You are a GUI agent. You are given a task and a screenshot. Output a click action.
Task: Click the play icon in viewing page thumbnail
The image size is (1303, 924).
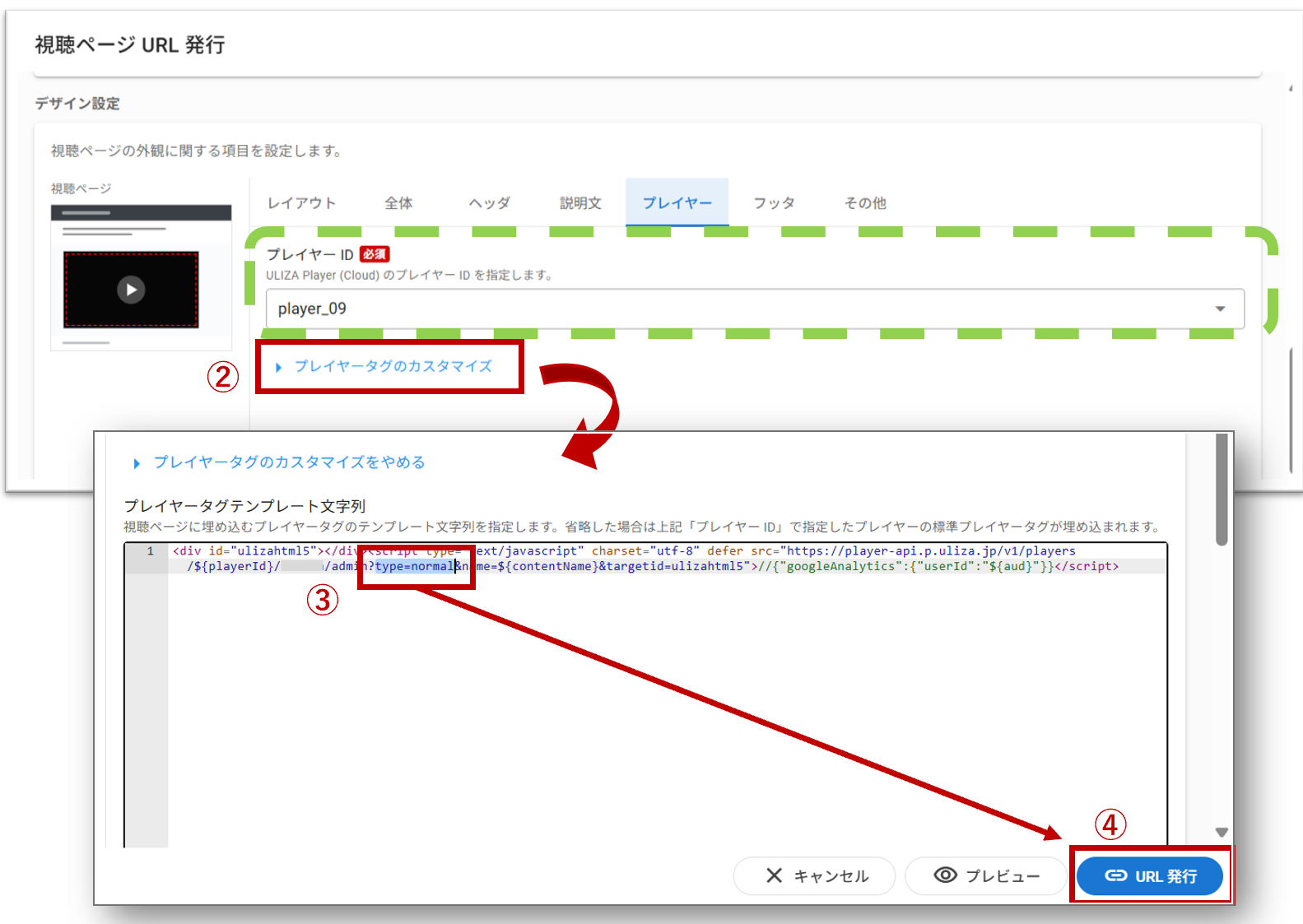pos(131,290)
